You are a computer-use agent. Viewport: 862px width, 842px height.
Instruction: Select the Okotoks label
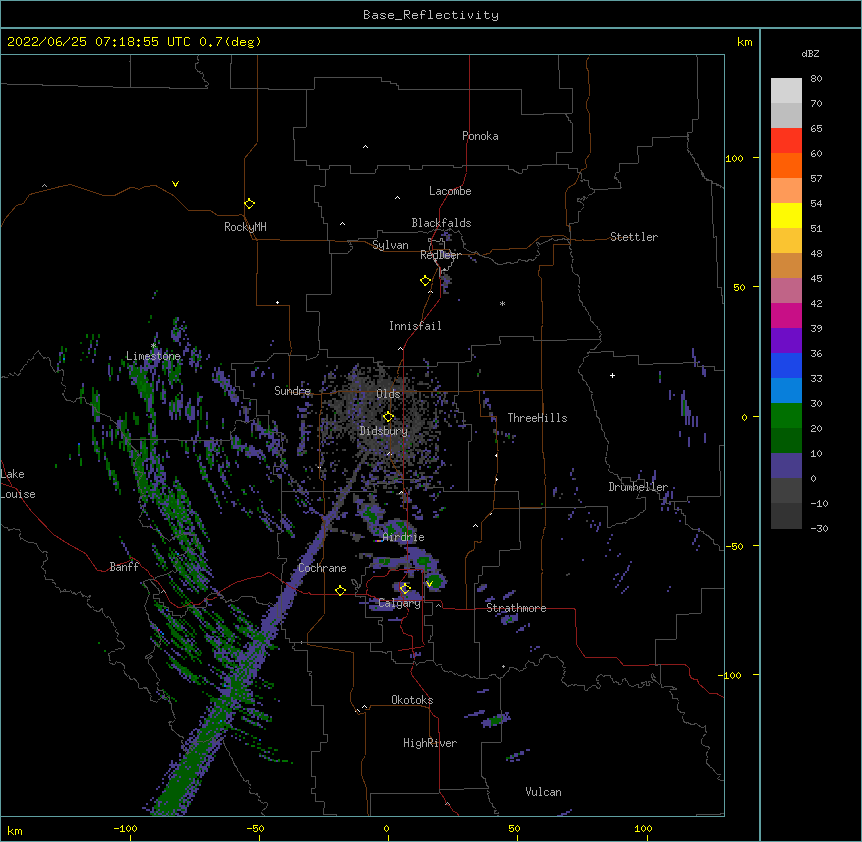(x=412, y=700)
